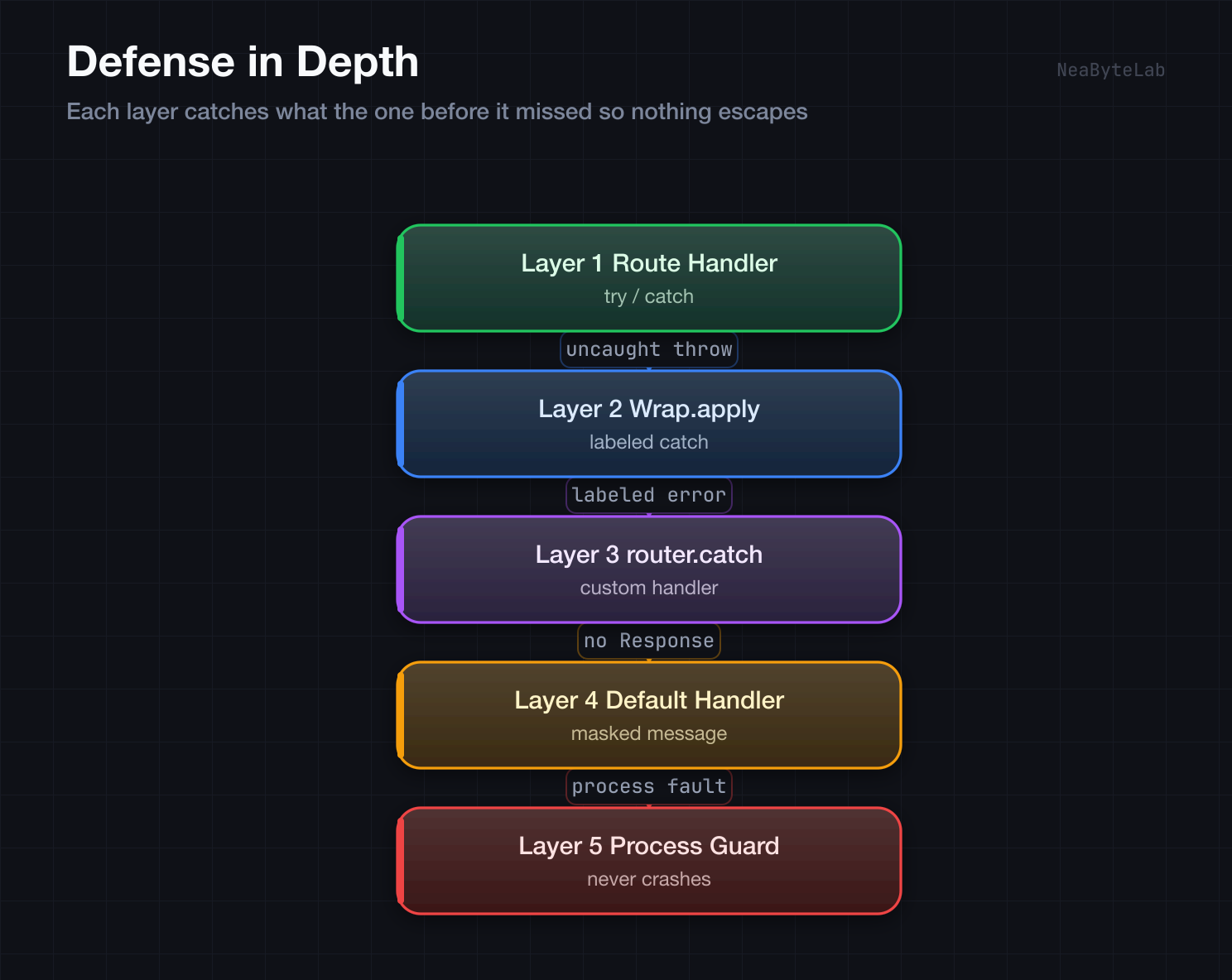
Task: Click the subtitle starting 'Each layer catches'
Action: click(437, 112)
